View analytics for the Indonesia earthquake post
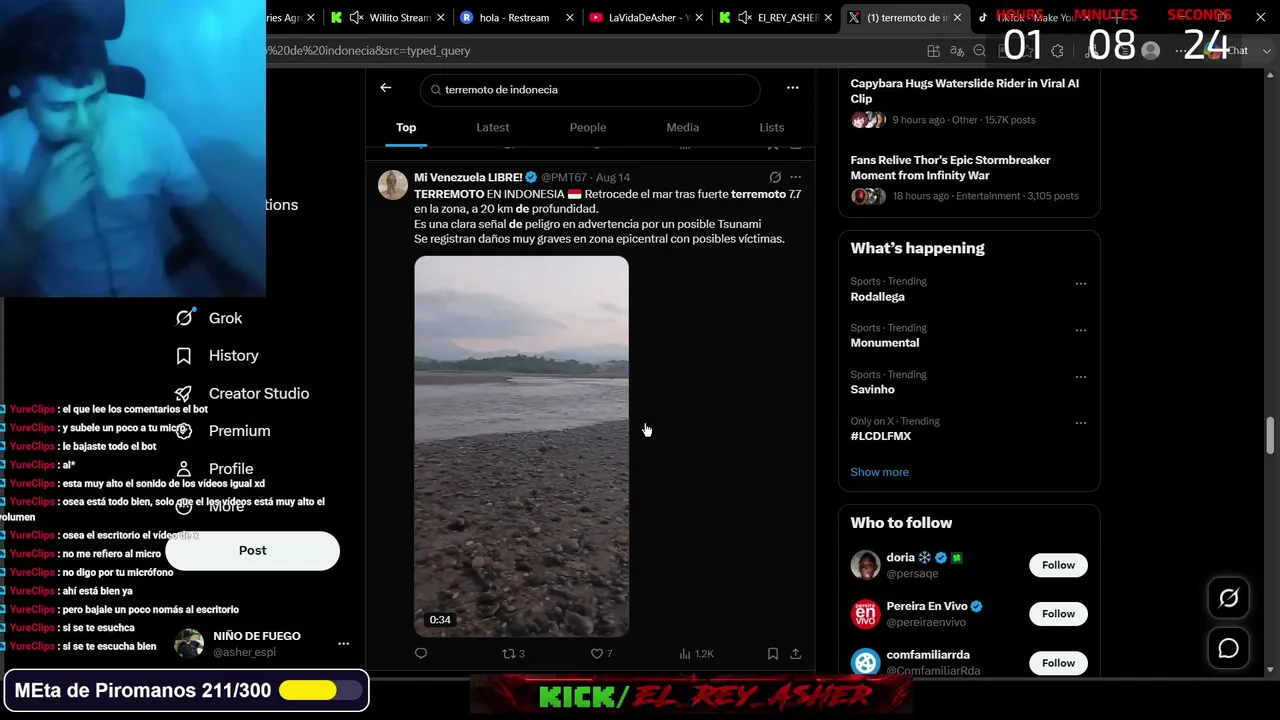Screen dimensions: 1280x720 coord(696,654)
